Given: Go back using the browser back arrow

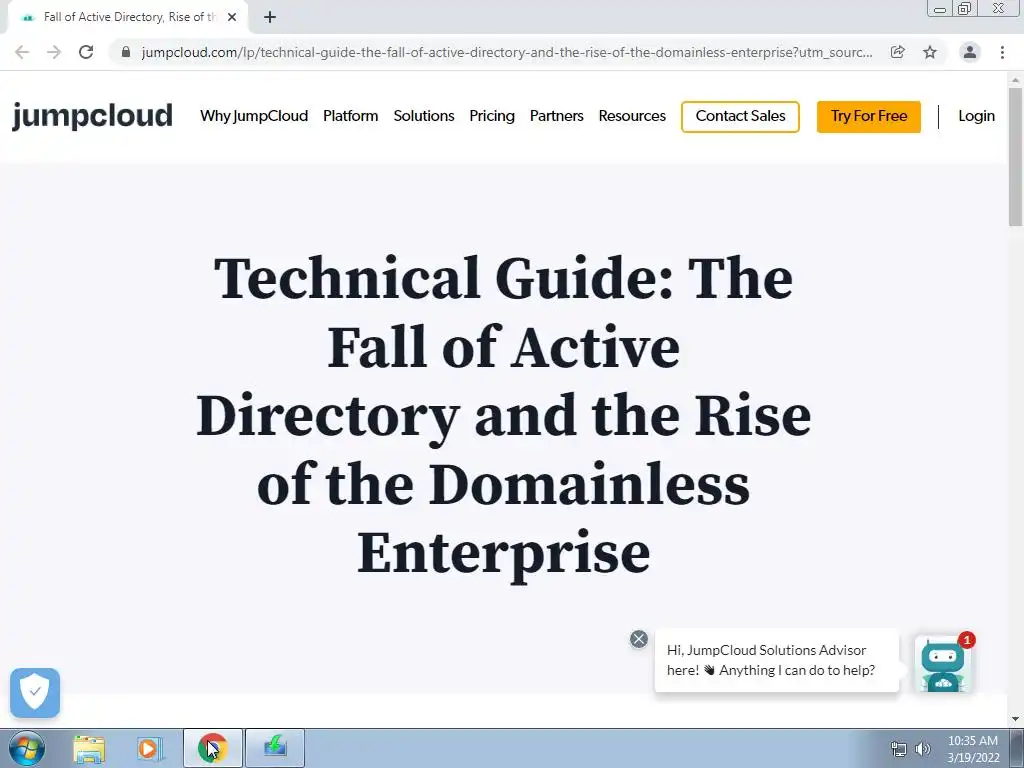Looking at the screenshot, I should (22, 52).
